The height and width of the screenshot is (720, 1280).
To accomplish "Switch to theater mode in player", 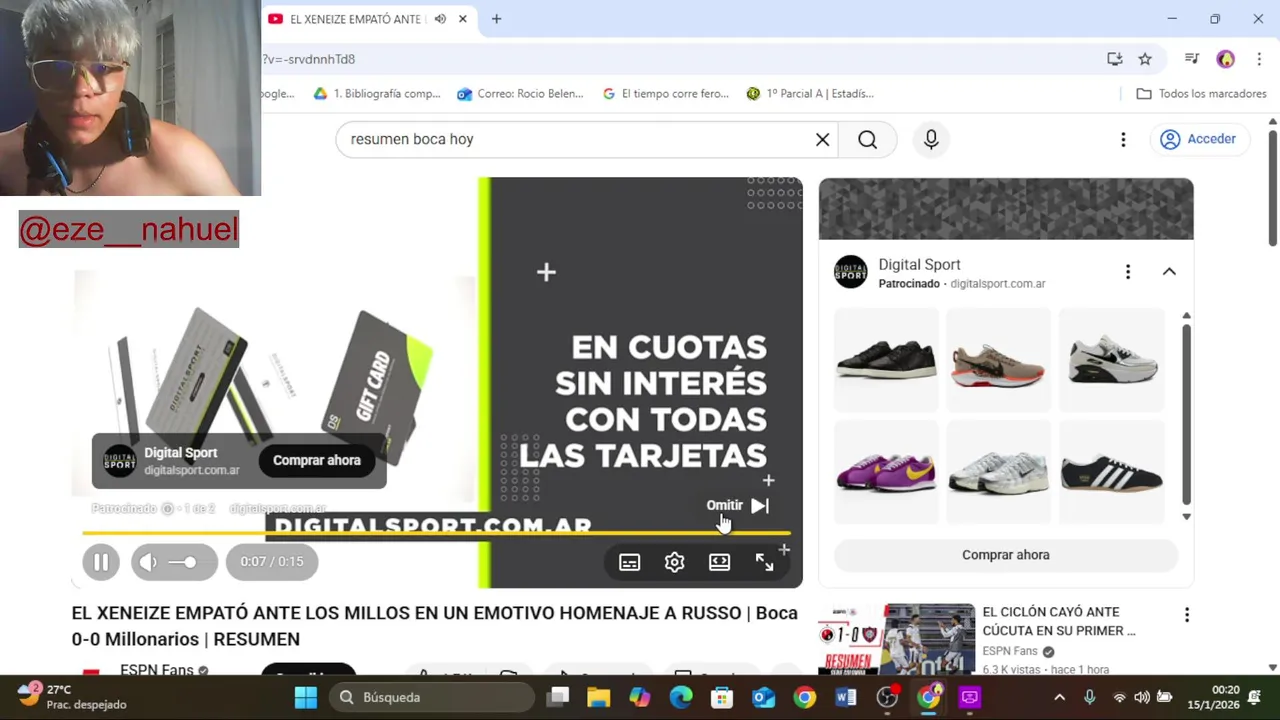I will [x=719, y=562].
